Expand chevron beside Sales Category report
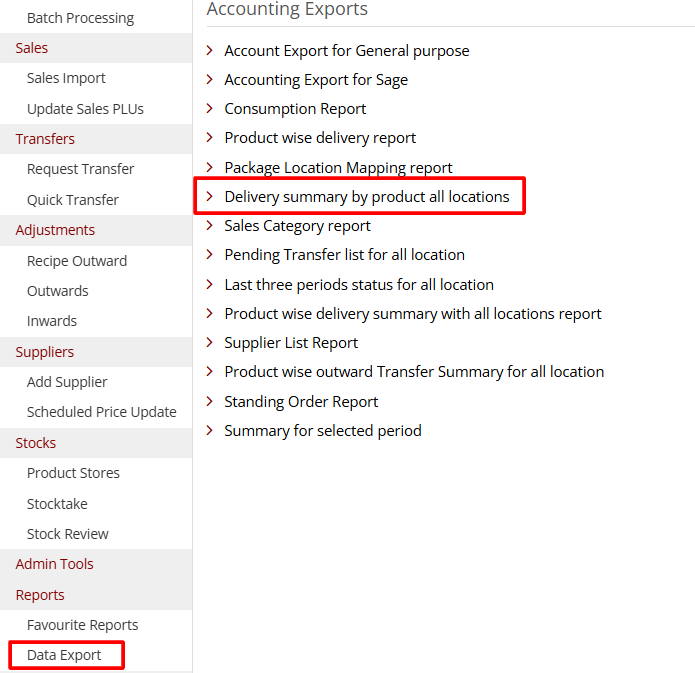695x673 pixels. coord(209,226)
